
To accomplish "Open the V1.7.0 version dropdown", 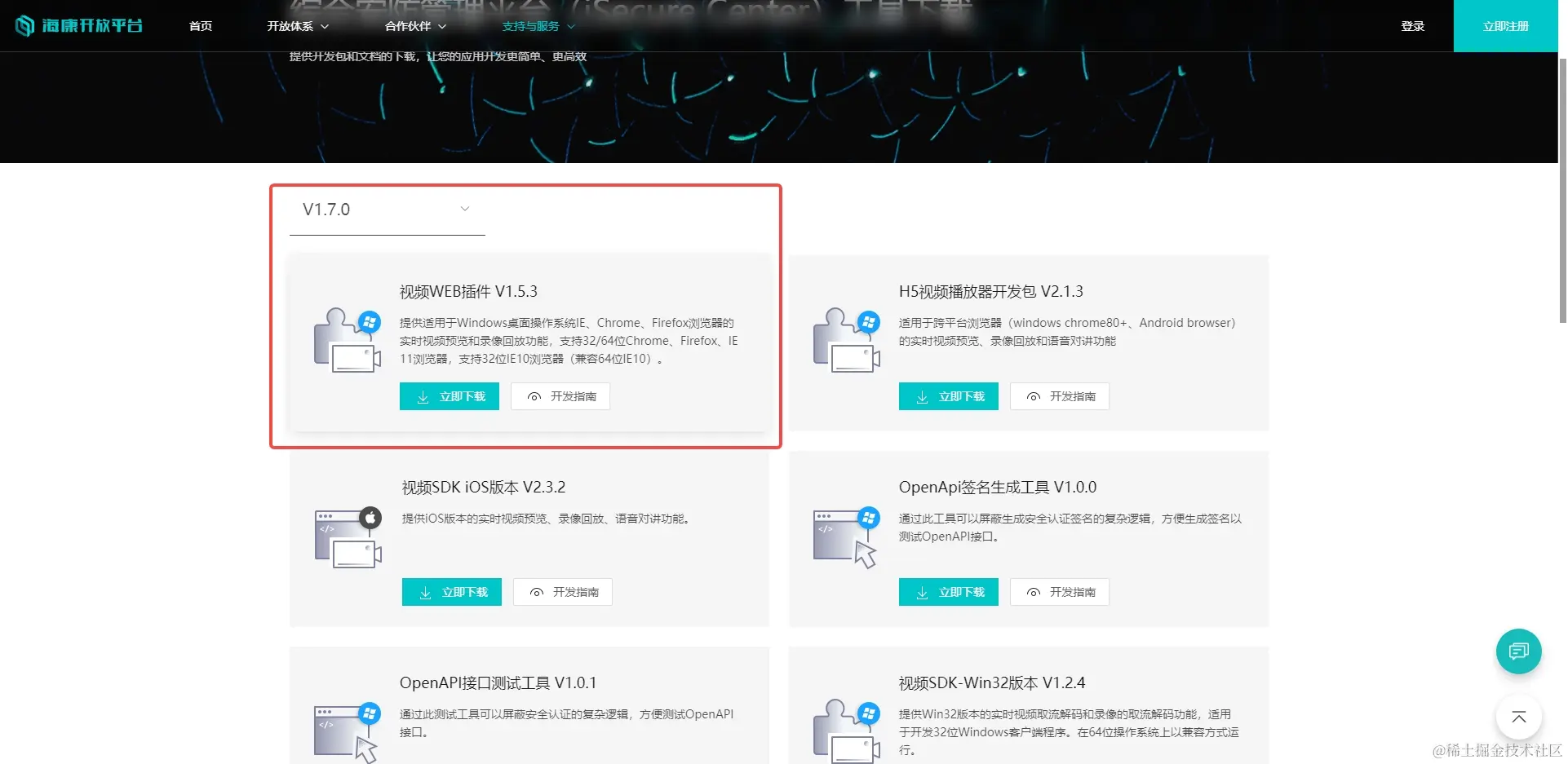I will tap(387, 210).
